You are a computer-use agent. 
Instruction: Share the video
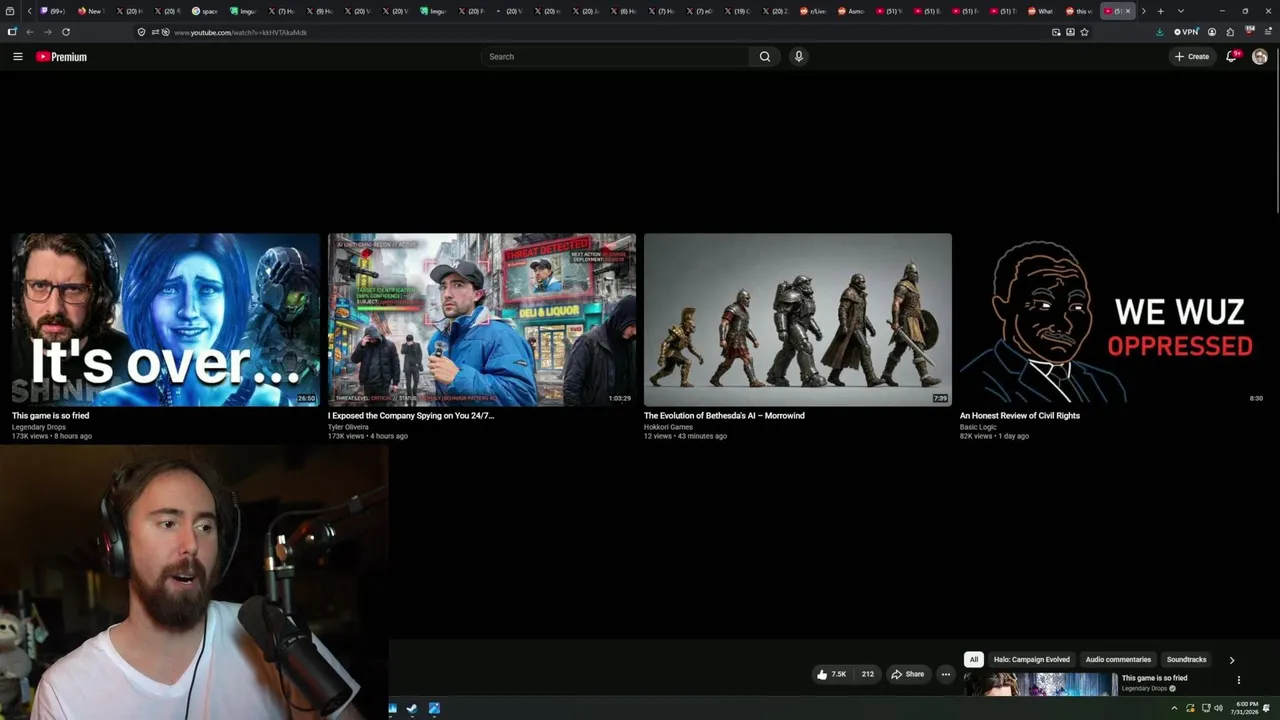click(x=908, y=674)
